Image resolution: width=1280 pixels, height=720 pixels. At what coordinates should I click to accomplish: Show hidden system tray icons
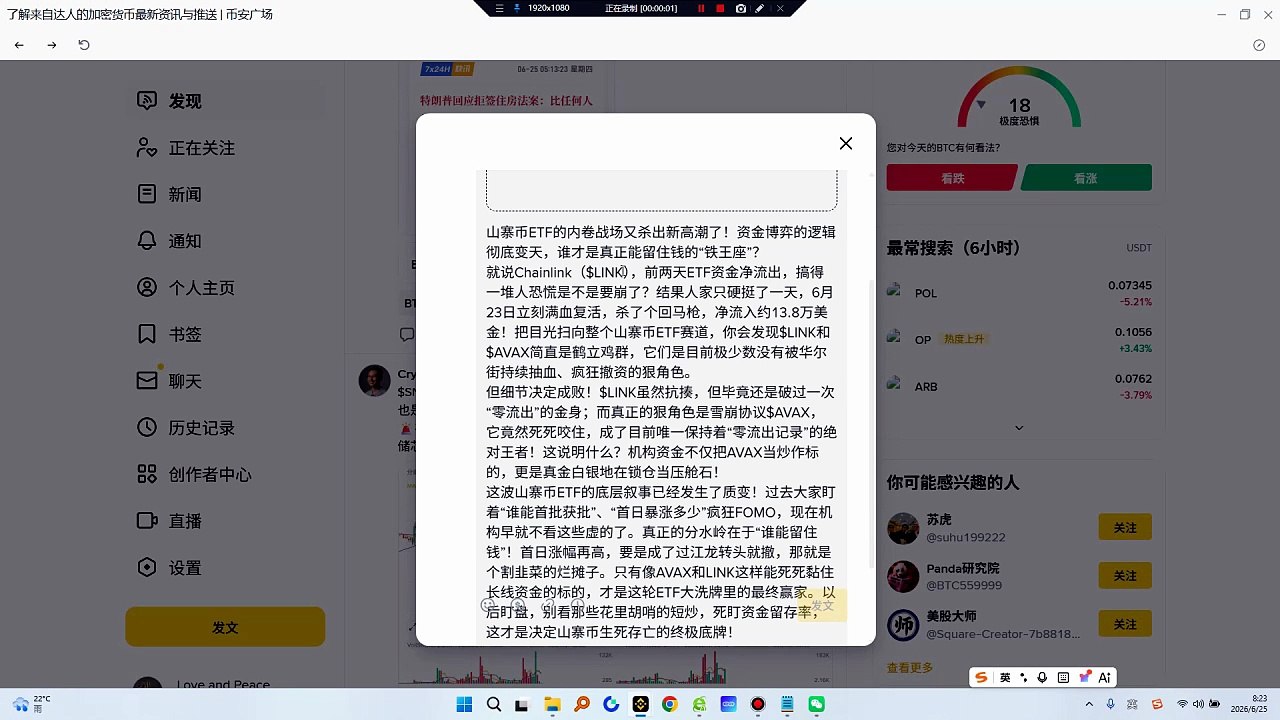point(1089,704)
